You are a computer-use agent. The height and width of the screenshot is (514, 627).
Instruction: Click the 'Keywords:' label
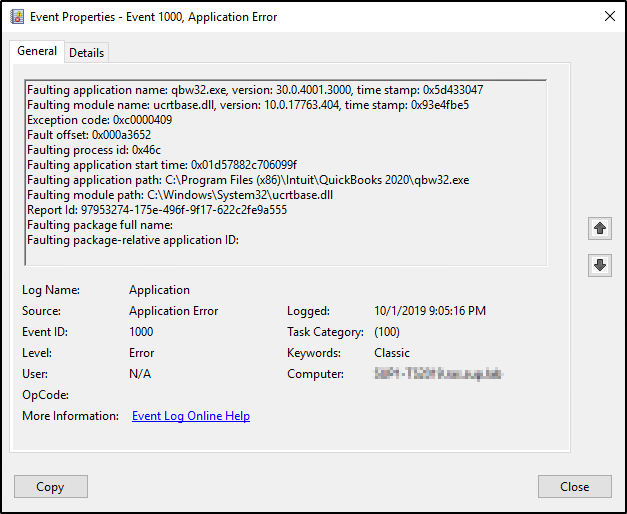pos(314,353)
